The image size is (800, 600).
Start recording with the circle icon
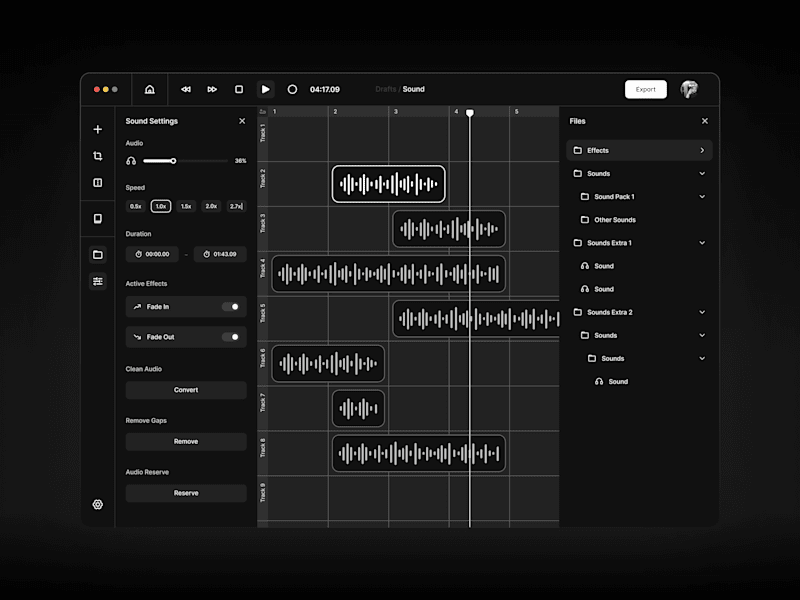(292, 89)
